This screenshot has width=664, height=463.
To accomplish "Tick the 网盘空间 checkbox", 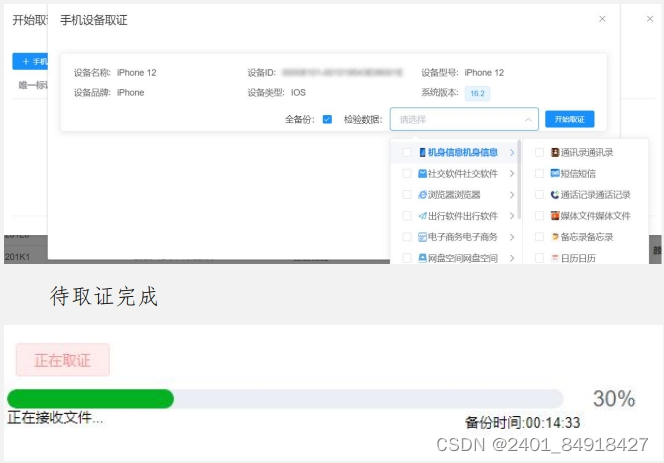I will [407, 258].
